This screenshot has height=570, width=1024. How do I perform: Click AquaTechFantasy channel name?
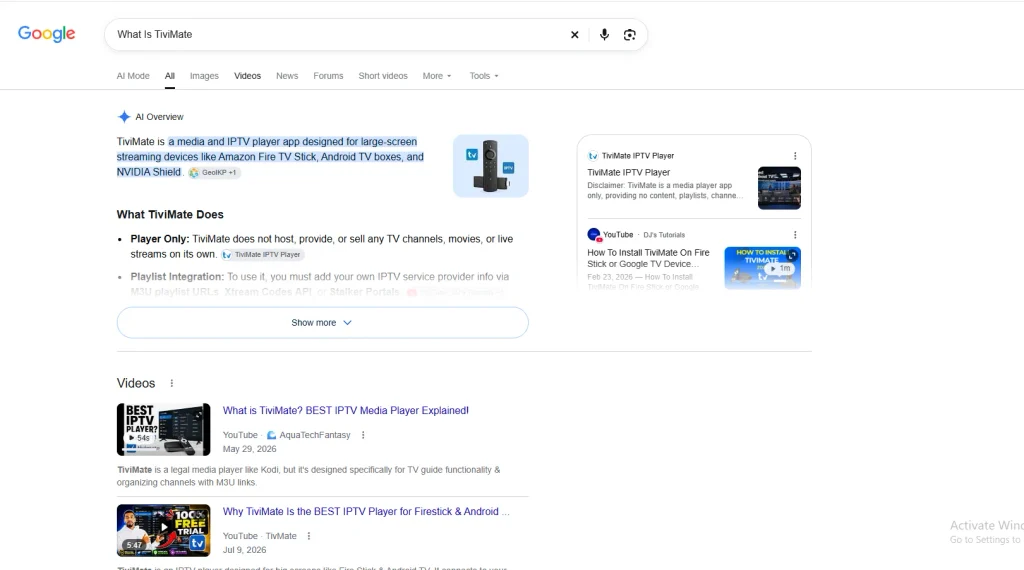(315, 435)
